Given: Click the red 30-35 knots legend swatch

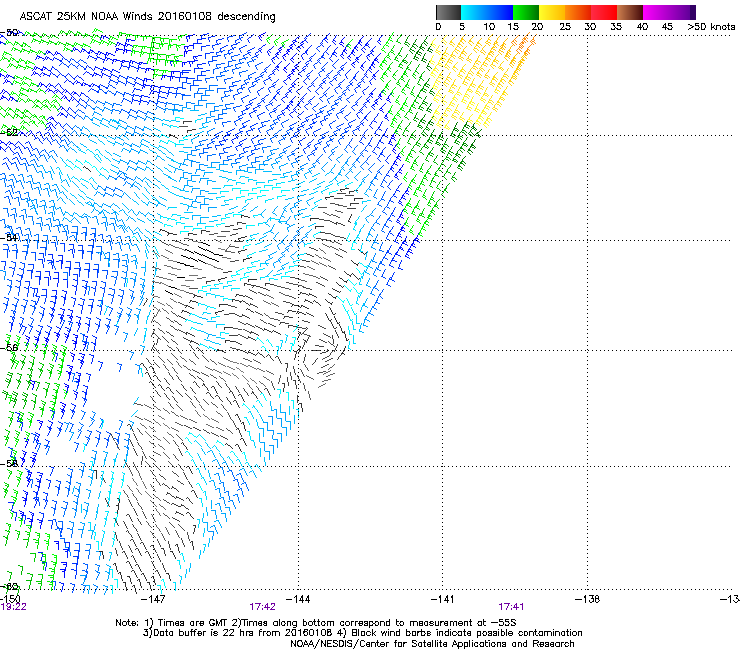Looking at the screenshot, I should [x=604, y=12].
